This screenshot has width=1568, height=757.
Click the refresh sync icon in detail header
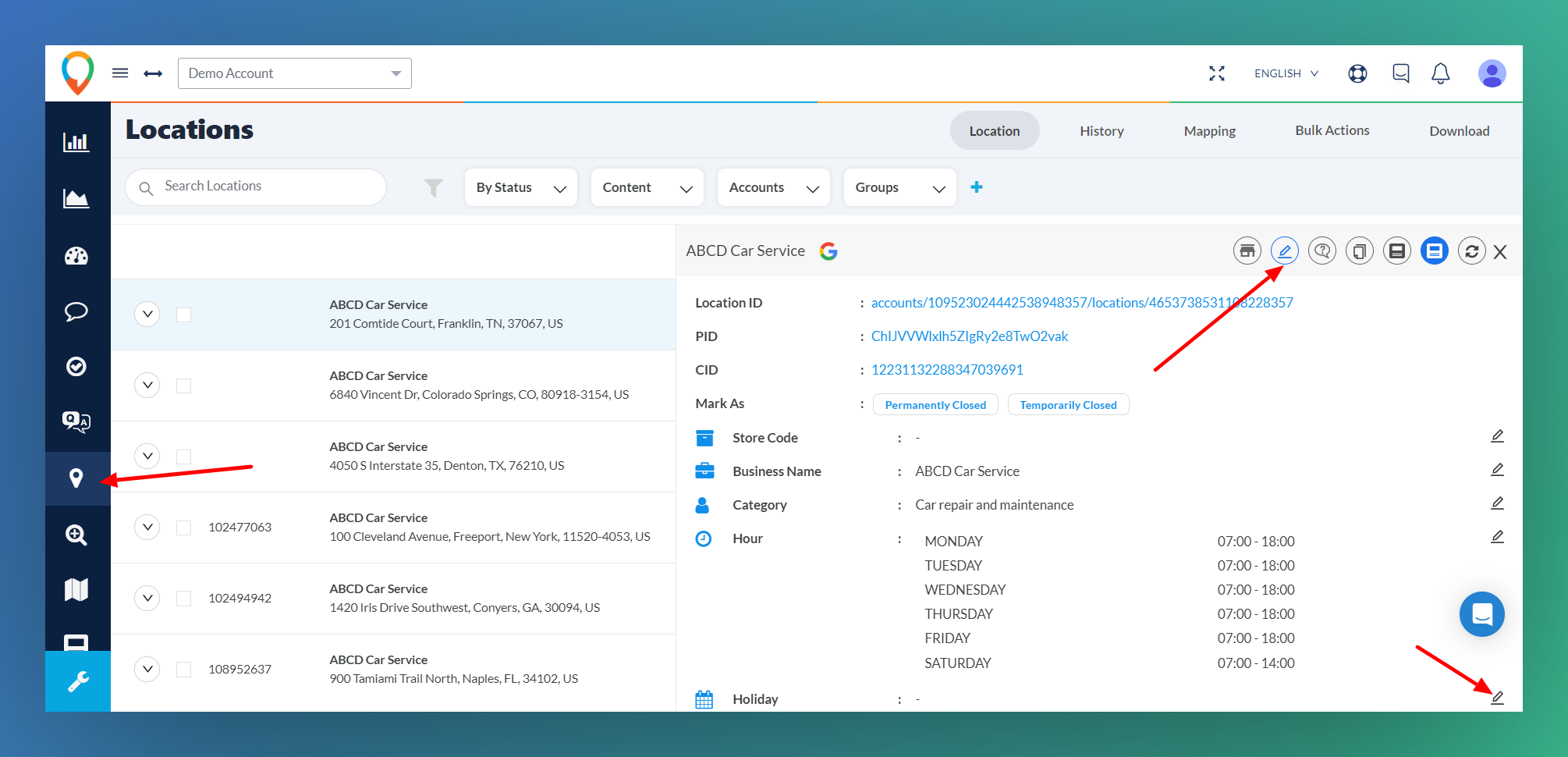[x=1472, y=251]
